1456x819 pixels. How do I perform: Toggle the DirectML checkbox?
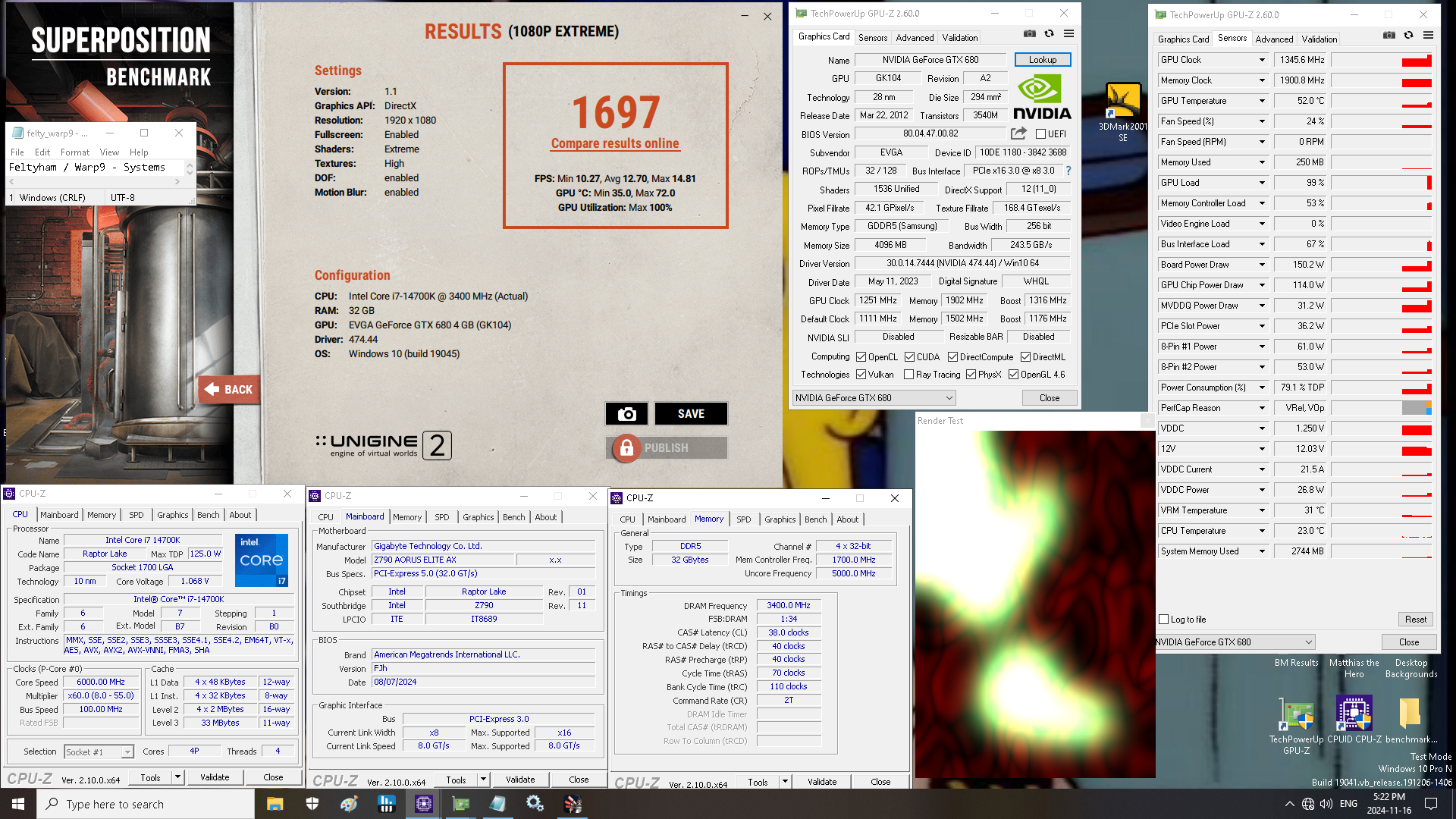tap(1025, 357)
